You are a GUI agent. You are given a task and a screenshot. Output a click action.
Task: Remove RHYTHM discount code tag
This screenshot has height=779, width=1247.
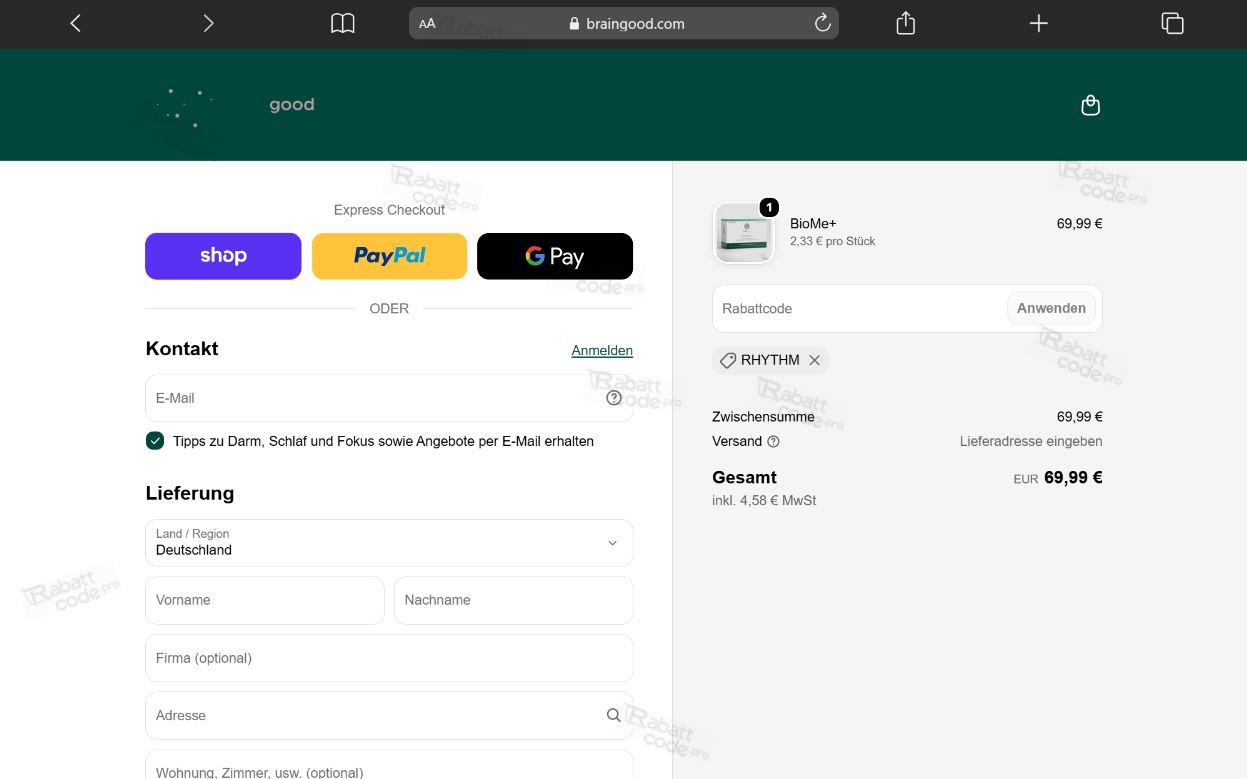click(815, 360)
